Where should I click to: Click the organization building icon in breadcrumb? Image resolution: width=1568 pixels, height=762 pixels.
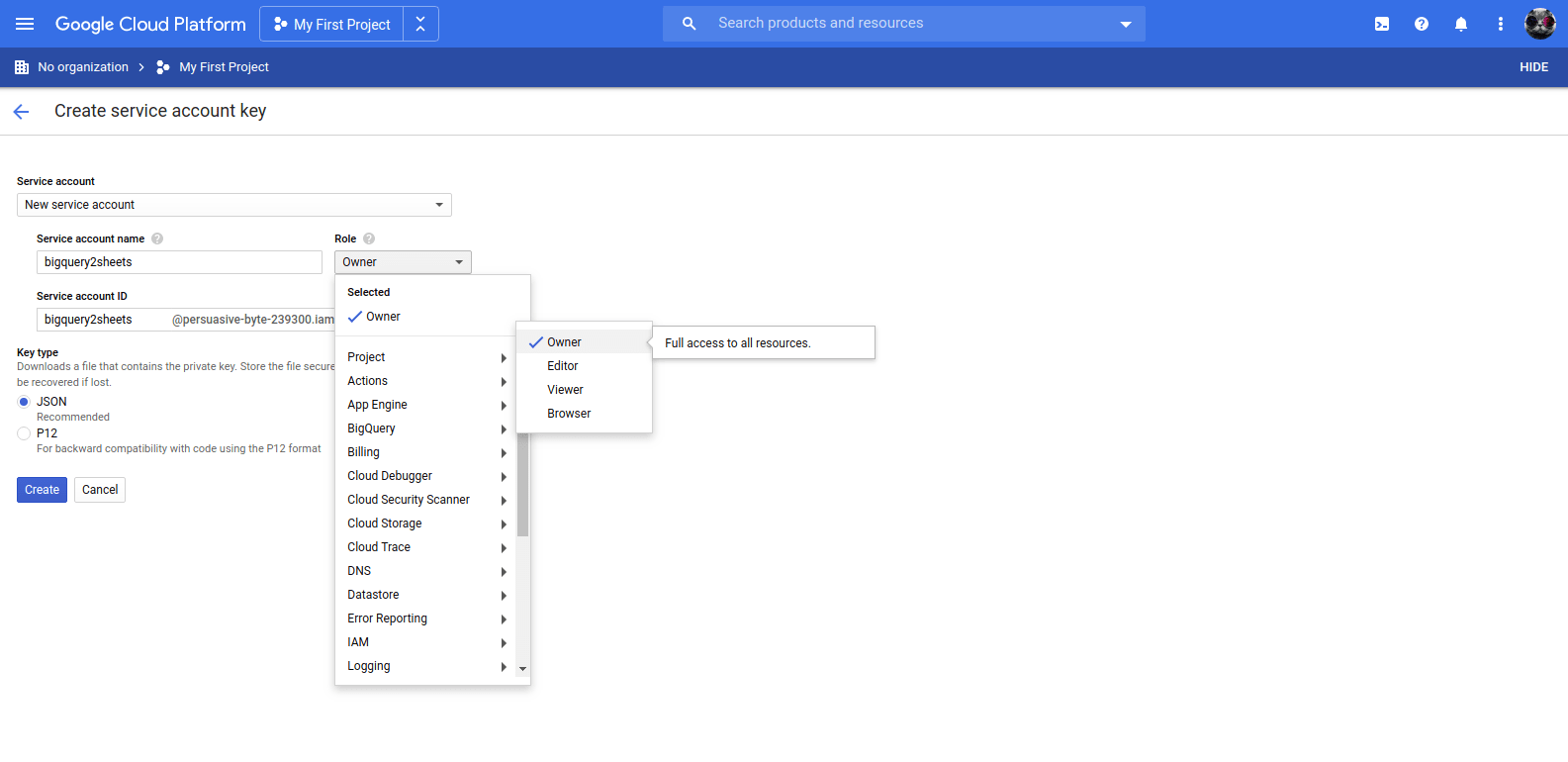point(22,67)
